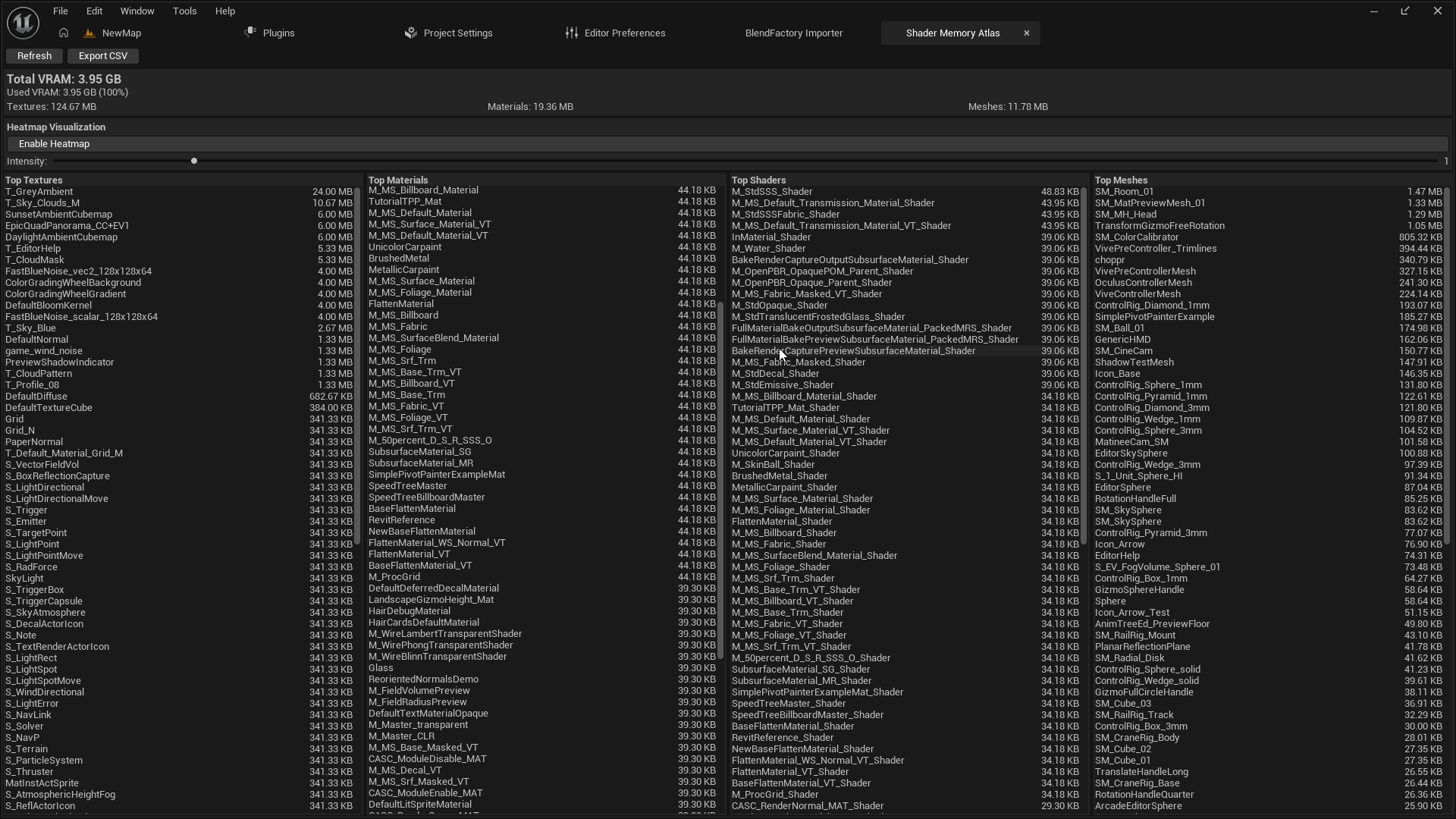Click the Editor Preferences sliders icon
1456x819 pixels.
572,33
